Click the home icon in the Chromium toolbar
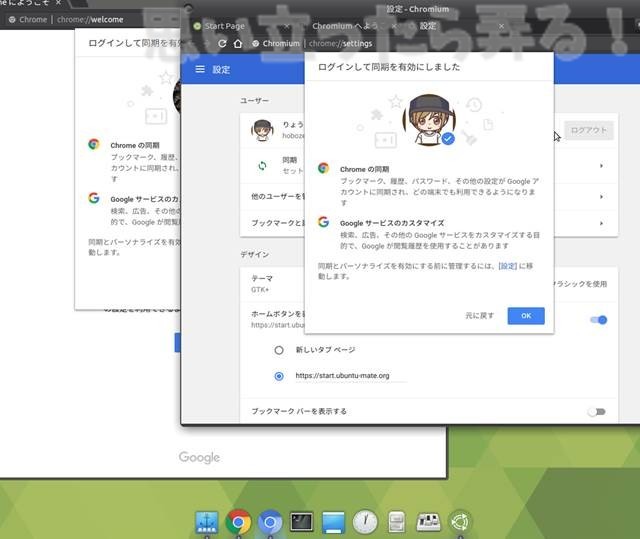This screenshot has height=539, width=640. (238, 44)
